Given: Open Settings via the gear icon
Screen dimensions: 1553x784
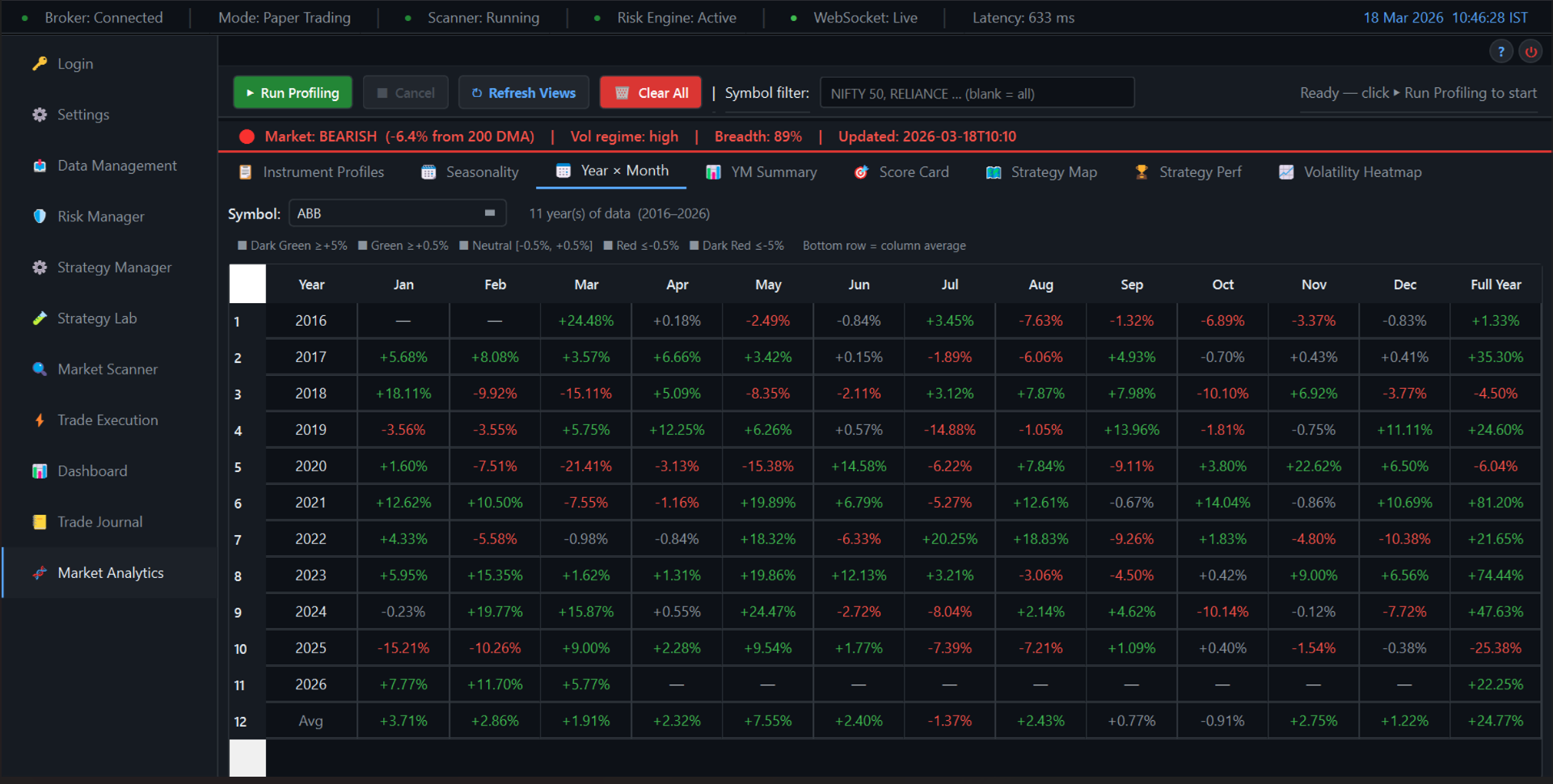Looking at the screenshot, I should 39,114.
